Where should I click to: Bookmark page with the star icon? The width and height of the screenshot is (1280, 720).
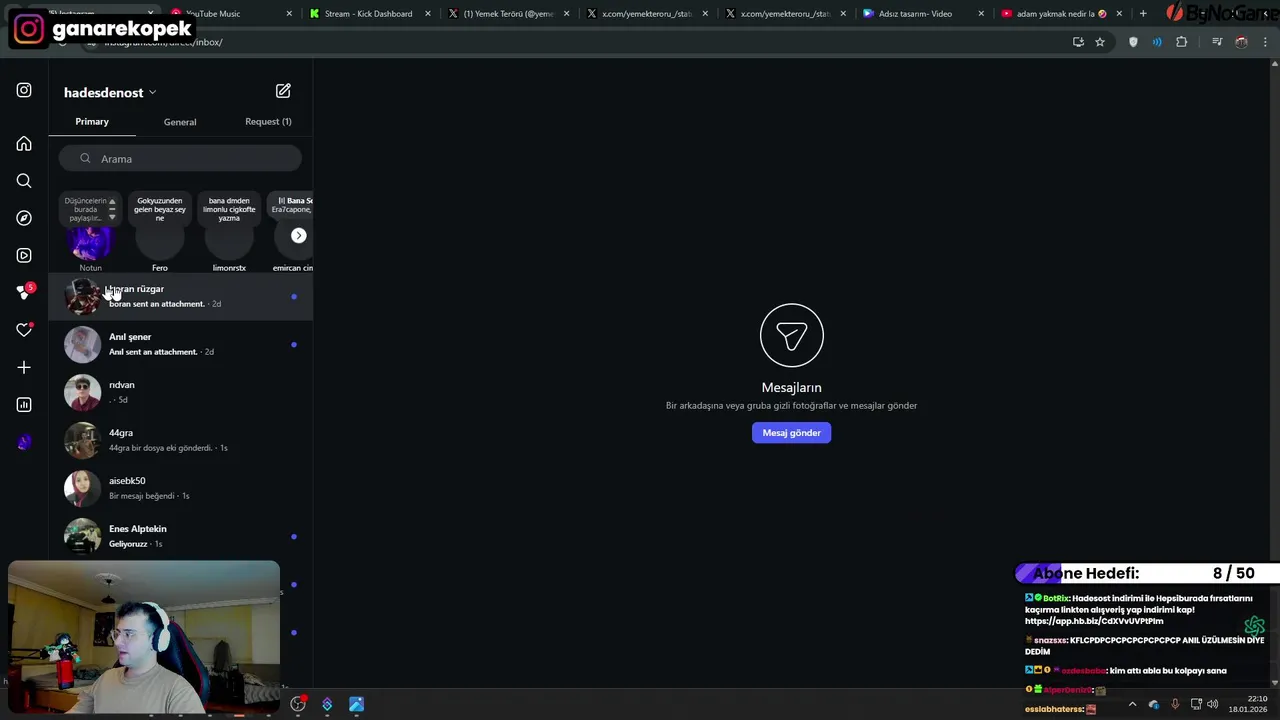[1100, 42]
